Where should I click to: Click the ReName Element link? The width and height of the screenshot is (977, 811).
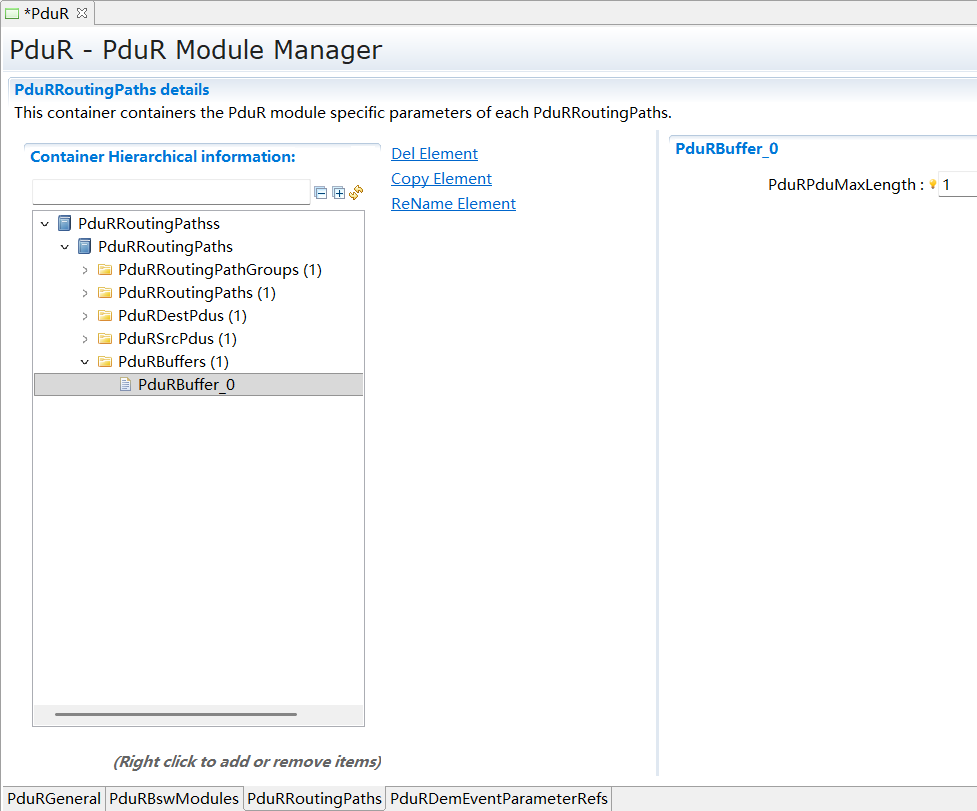(453, 203)
